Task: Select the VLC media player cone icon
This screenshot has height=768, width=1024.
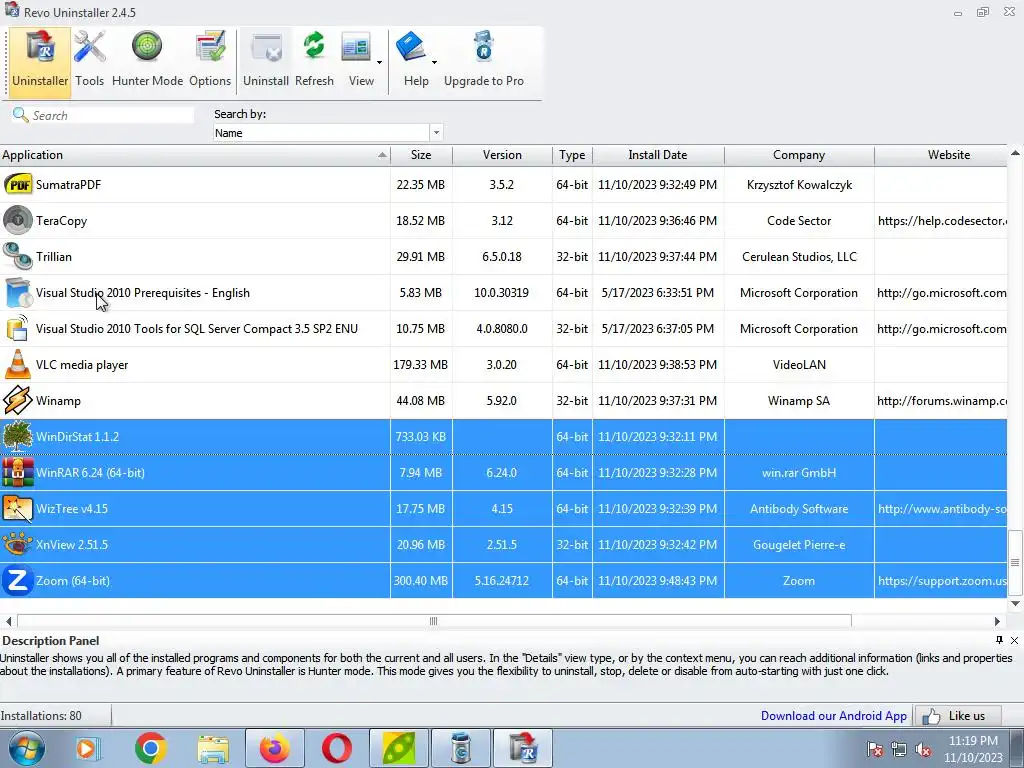Action: coord(18,364)
